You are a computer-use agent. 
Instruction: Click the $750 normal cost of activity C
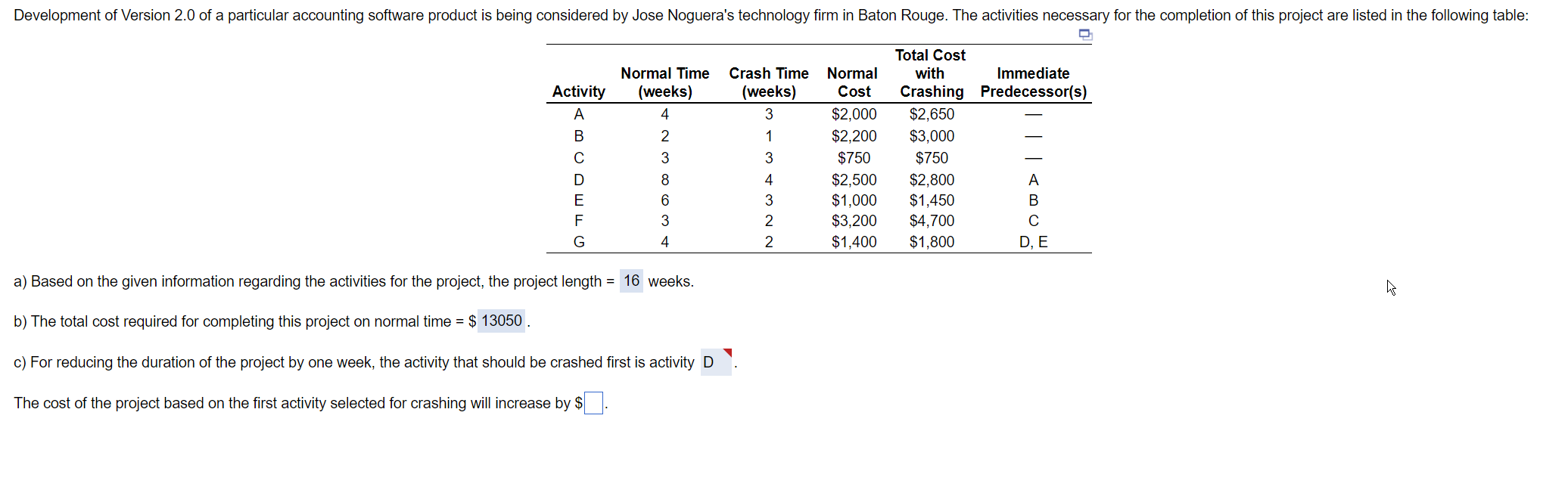pyautogui.click(x=854, y=157)
